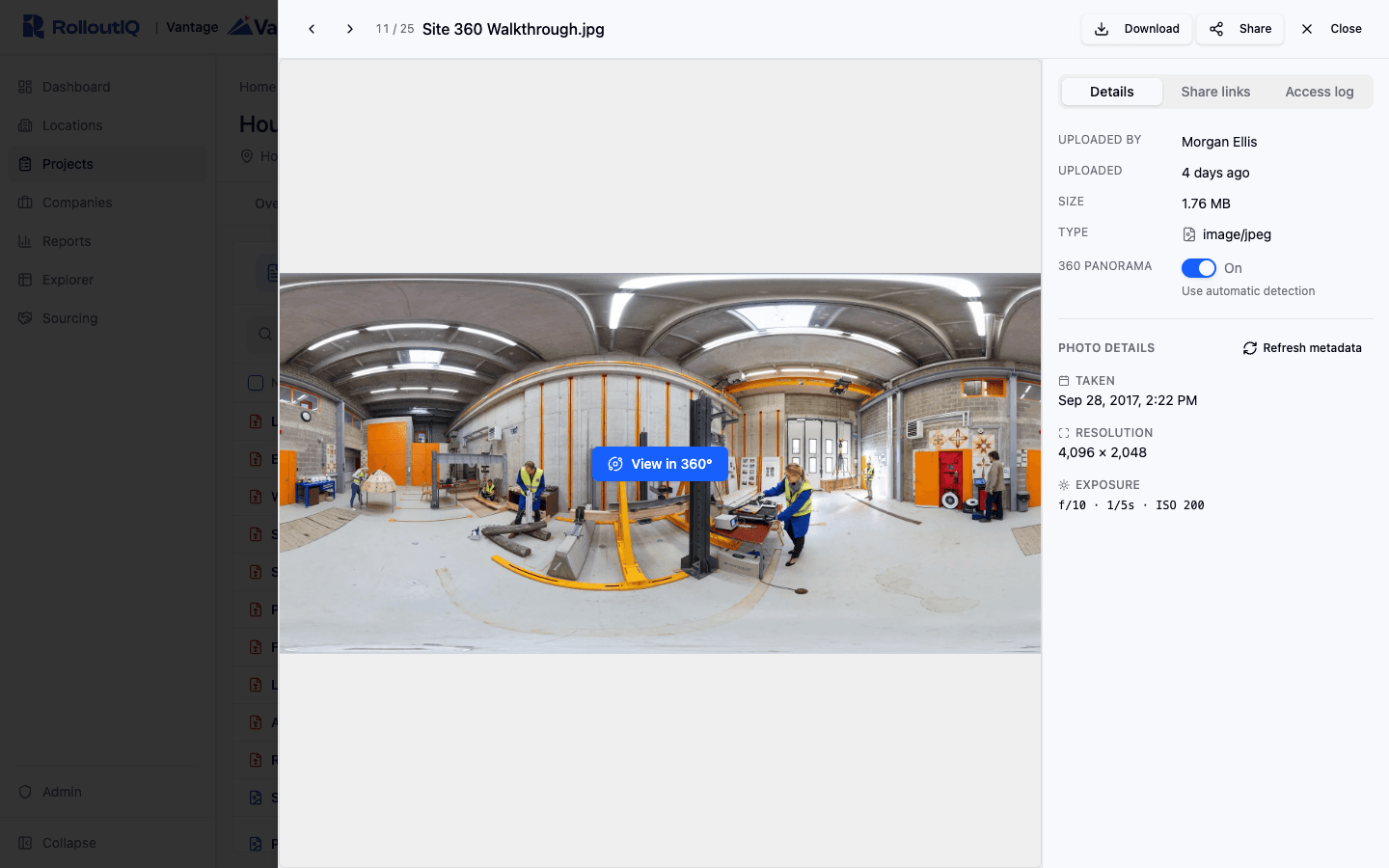Click the Sourcing handshake icon

click(x=25, y=318)
